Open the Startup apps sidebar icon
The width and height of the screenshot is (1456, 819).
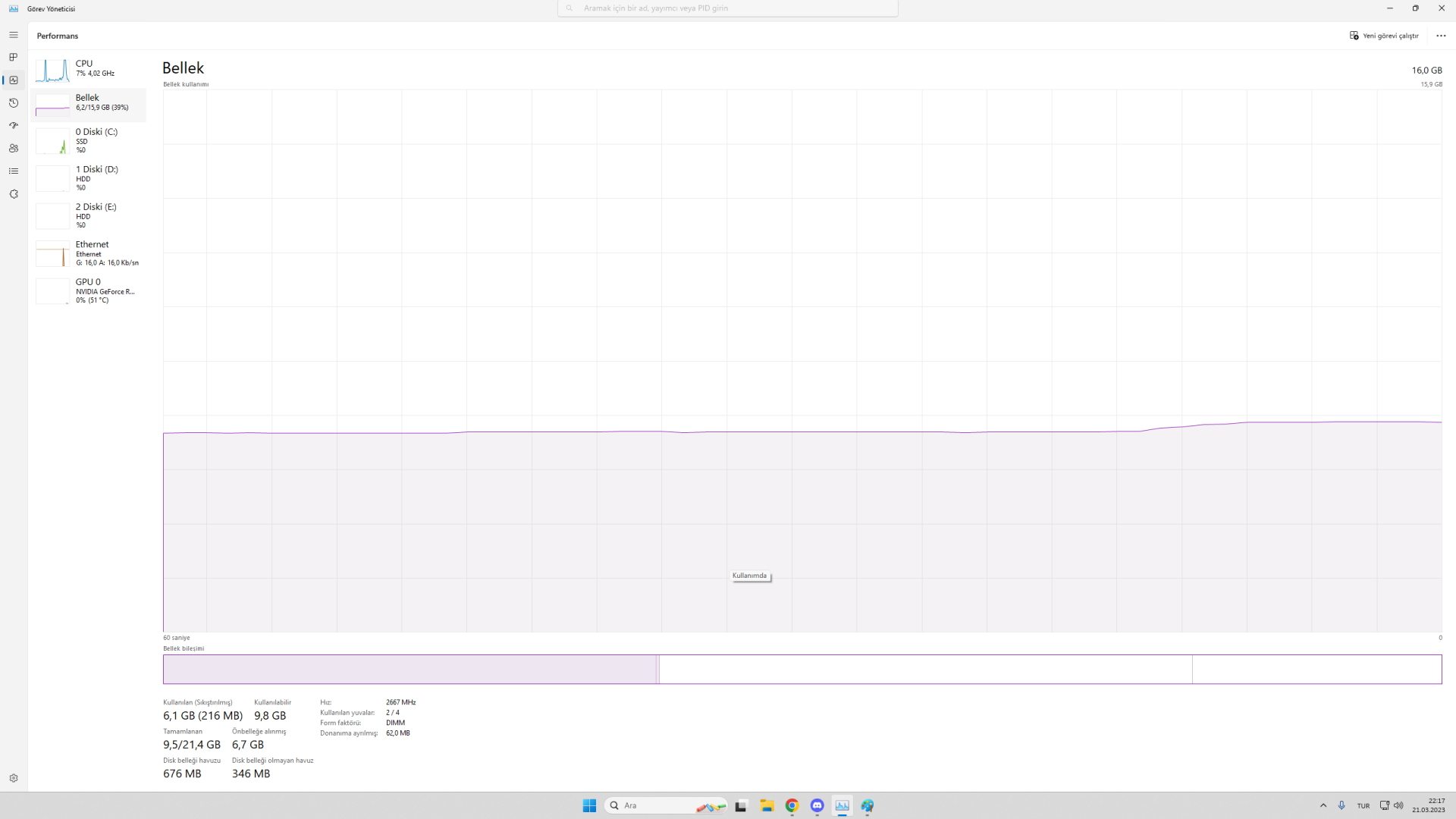(14, 125)
